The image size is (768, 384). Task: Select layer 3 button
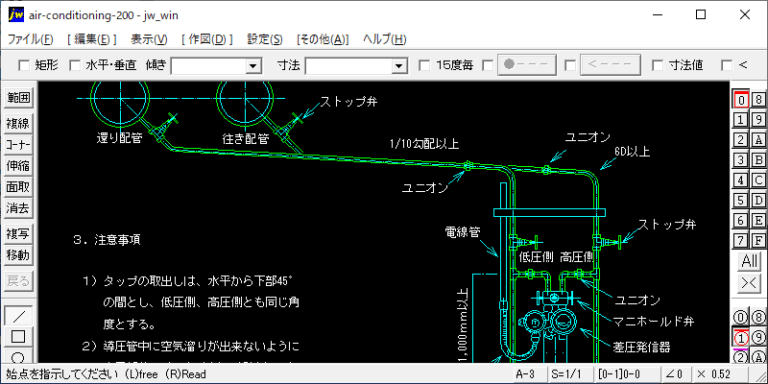(741, 160)
